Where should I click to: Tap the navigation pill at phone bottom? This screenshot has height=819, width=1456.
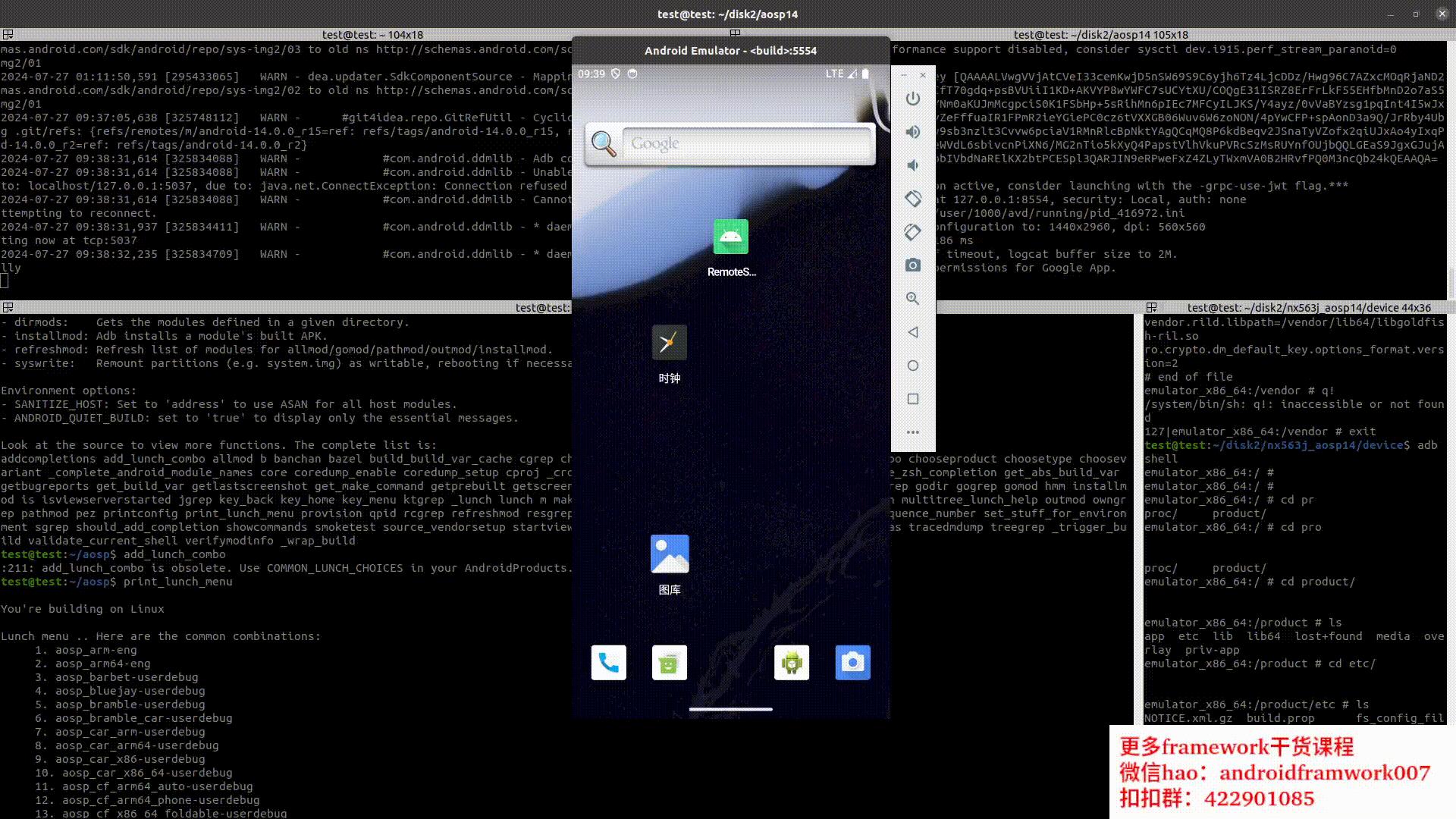pos(730,710)
